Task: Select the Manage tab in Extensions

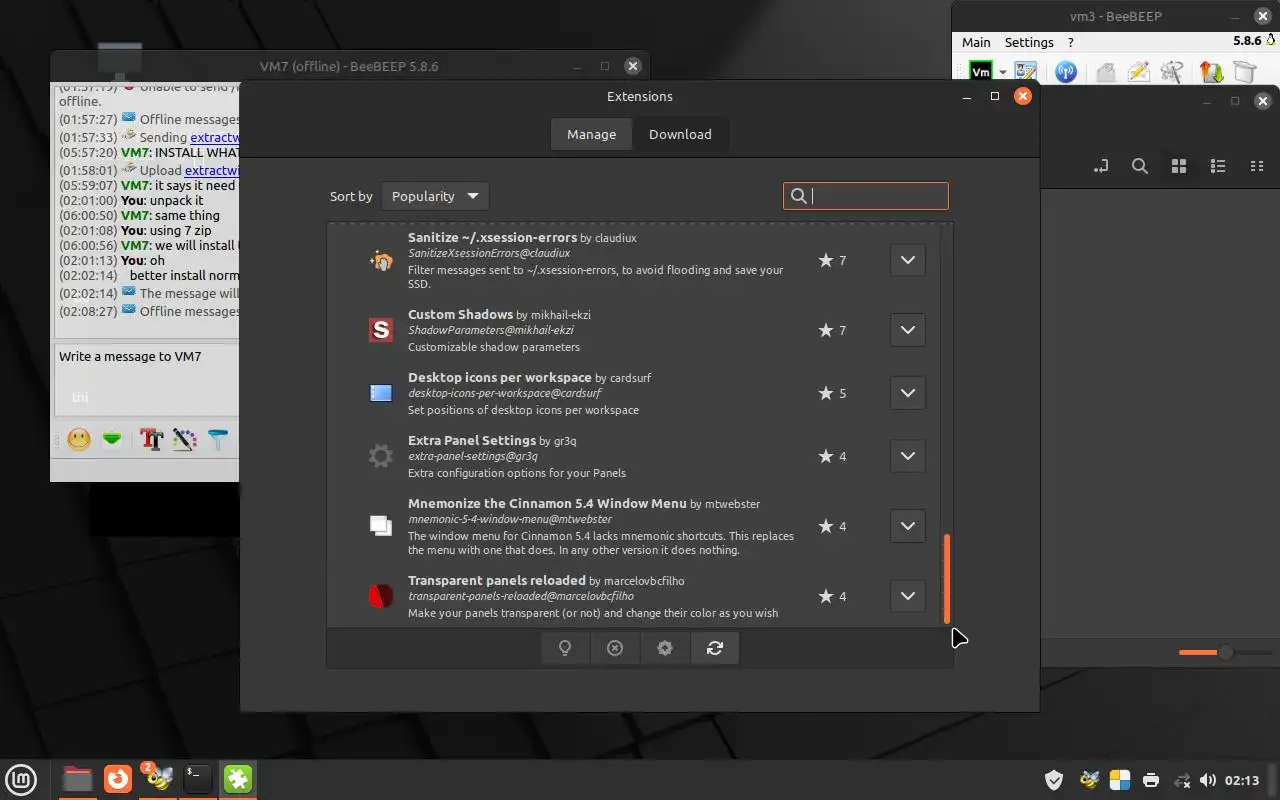Action: pos(591,134)
